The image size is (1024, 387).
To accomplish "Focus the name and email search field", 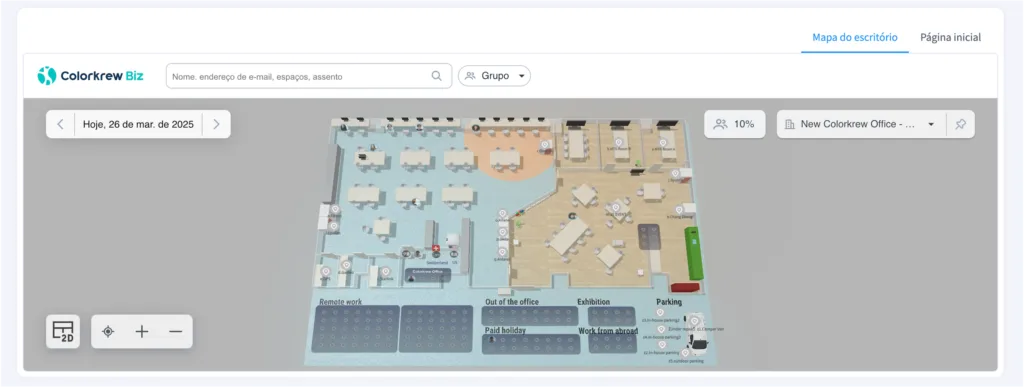I will click(298, 76).
